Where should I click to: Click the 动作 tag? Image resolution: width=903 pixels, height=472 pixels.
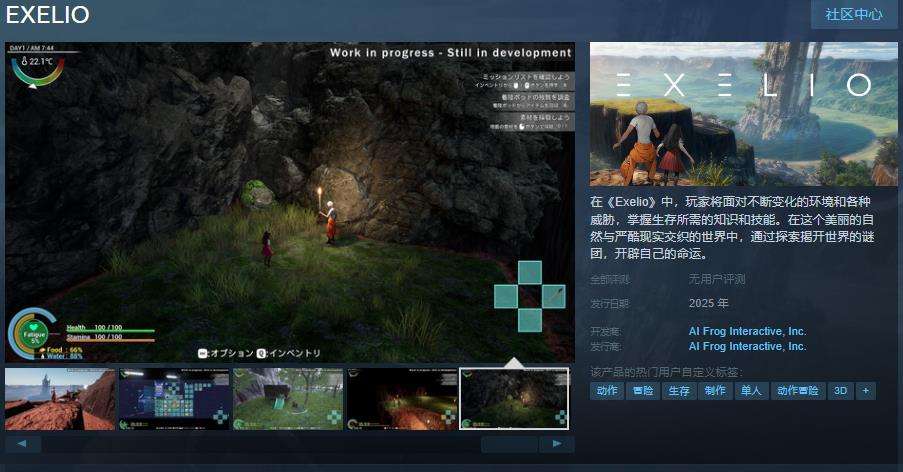point(606,390)
